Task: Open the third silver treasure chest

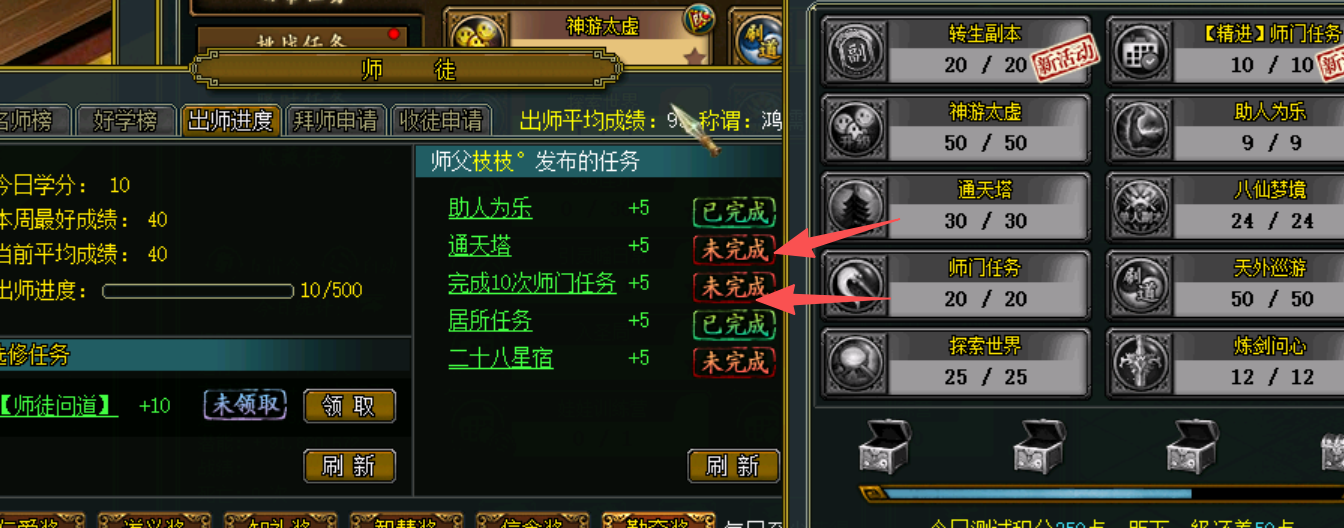Action: point(1194,446)
